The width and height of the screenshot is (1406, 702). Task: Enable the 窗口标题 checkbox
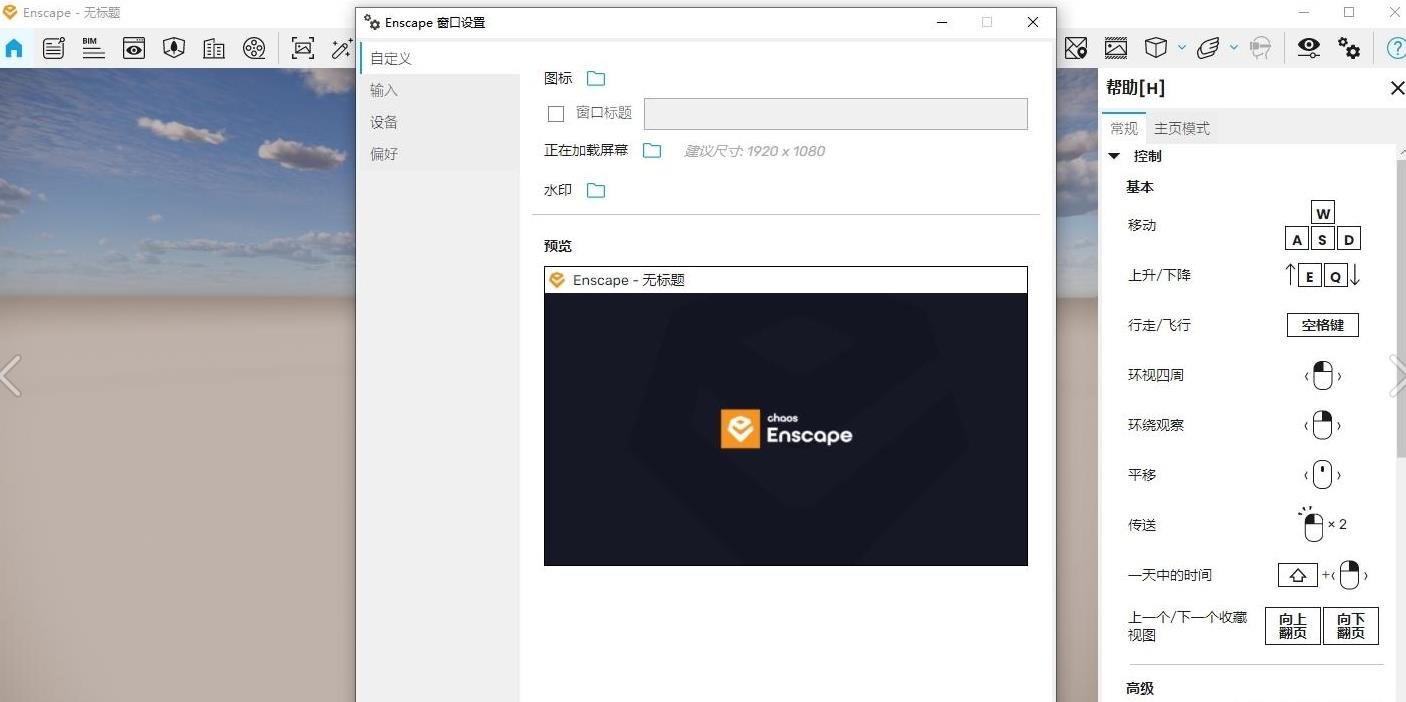point(556,114)
